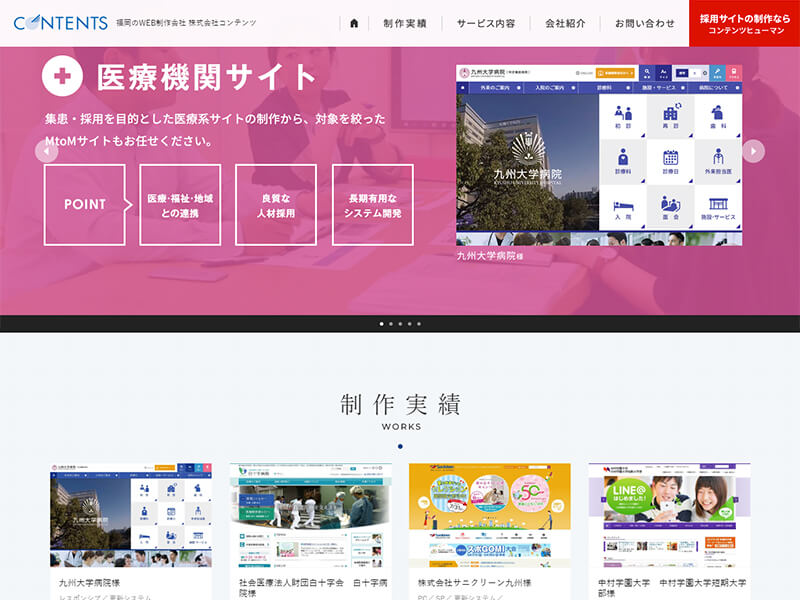Advance the slider with right arrow
The height and width of the screenshot is (600, 800).
point(753,151)
